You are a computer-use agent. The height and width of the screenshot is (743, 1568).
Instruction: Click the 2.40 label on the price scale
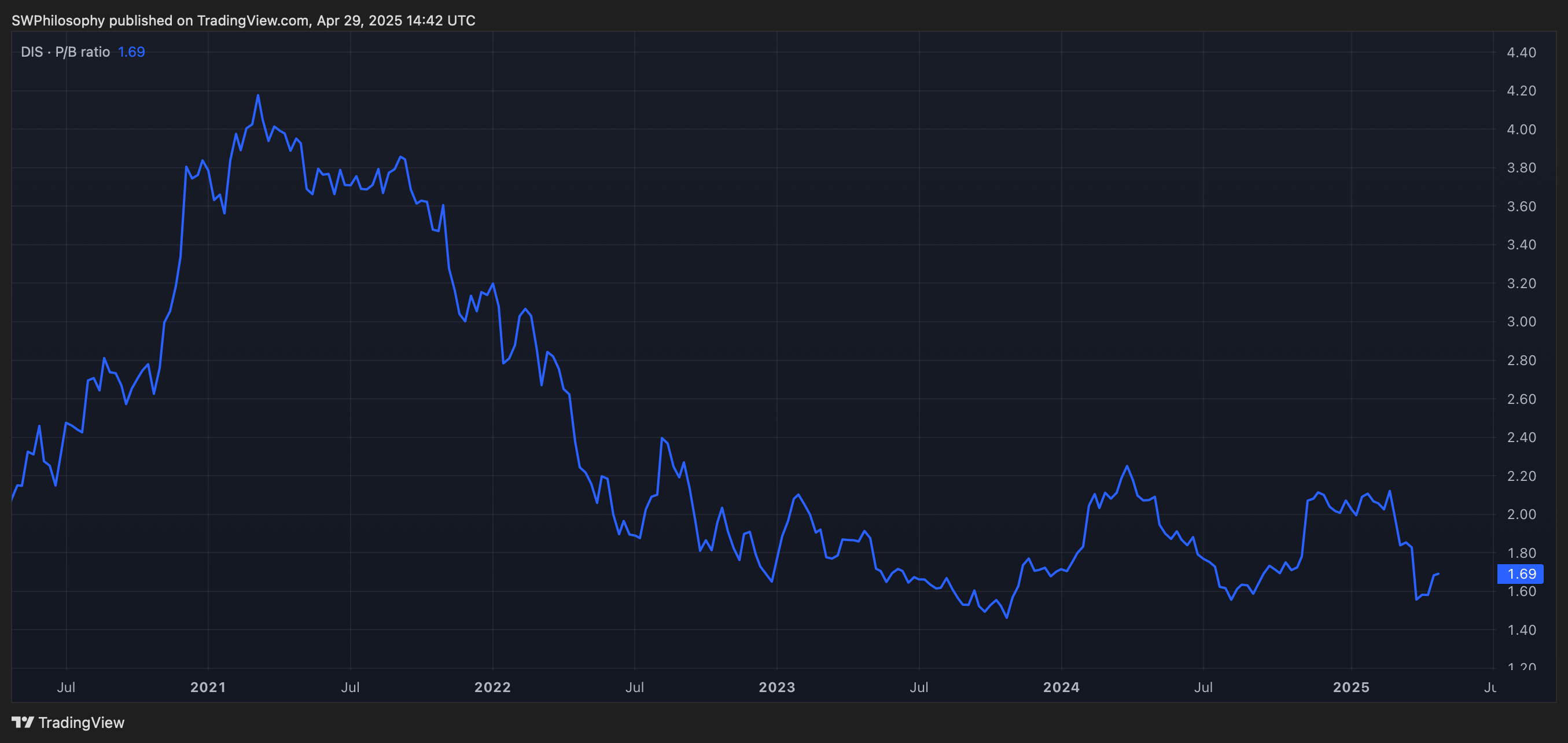click(1521, 437)
